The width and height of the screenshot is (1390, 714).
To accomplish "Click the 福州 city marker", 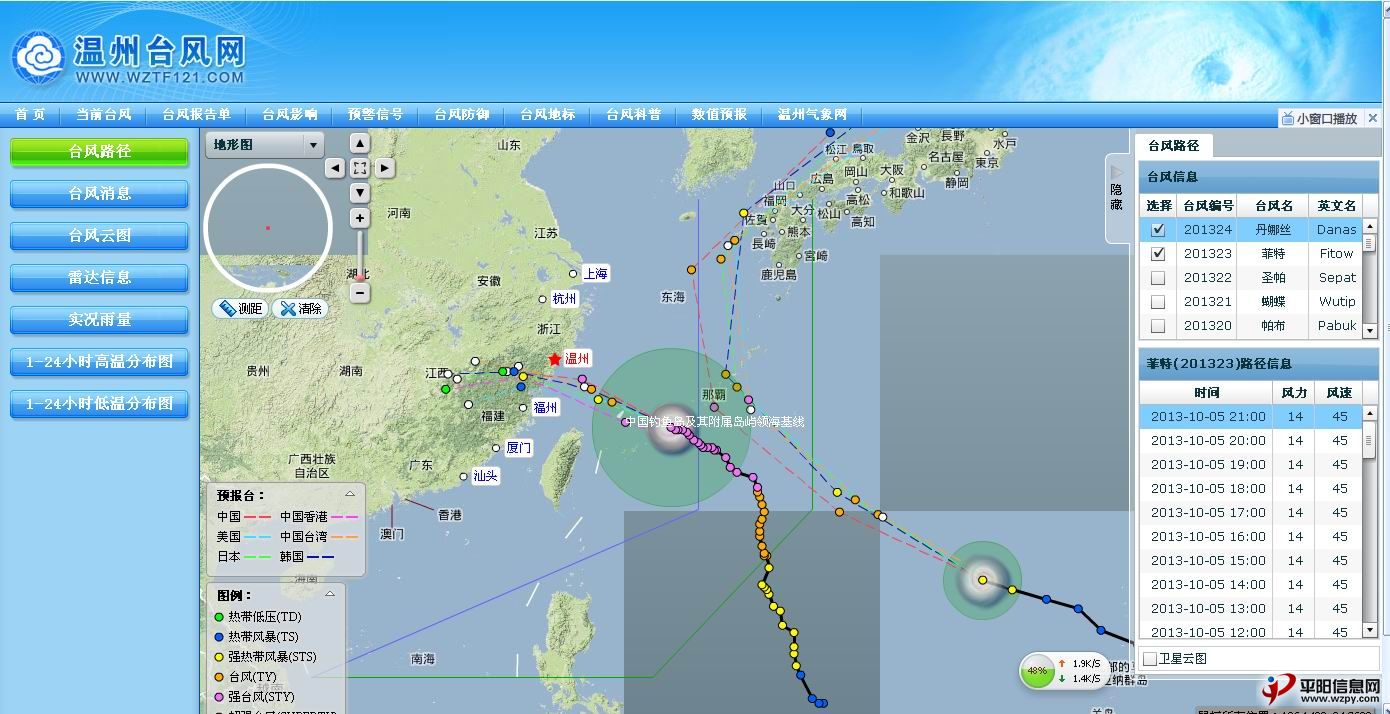I will click(x=523, y=407).
